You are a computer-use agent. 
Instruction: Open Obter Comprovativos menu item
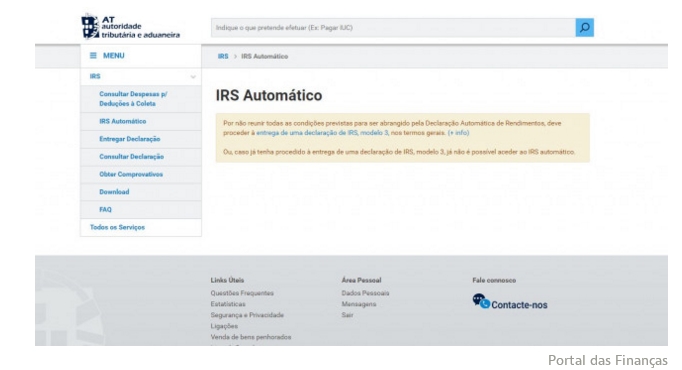click(131, 174)
